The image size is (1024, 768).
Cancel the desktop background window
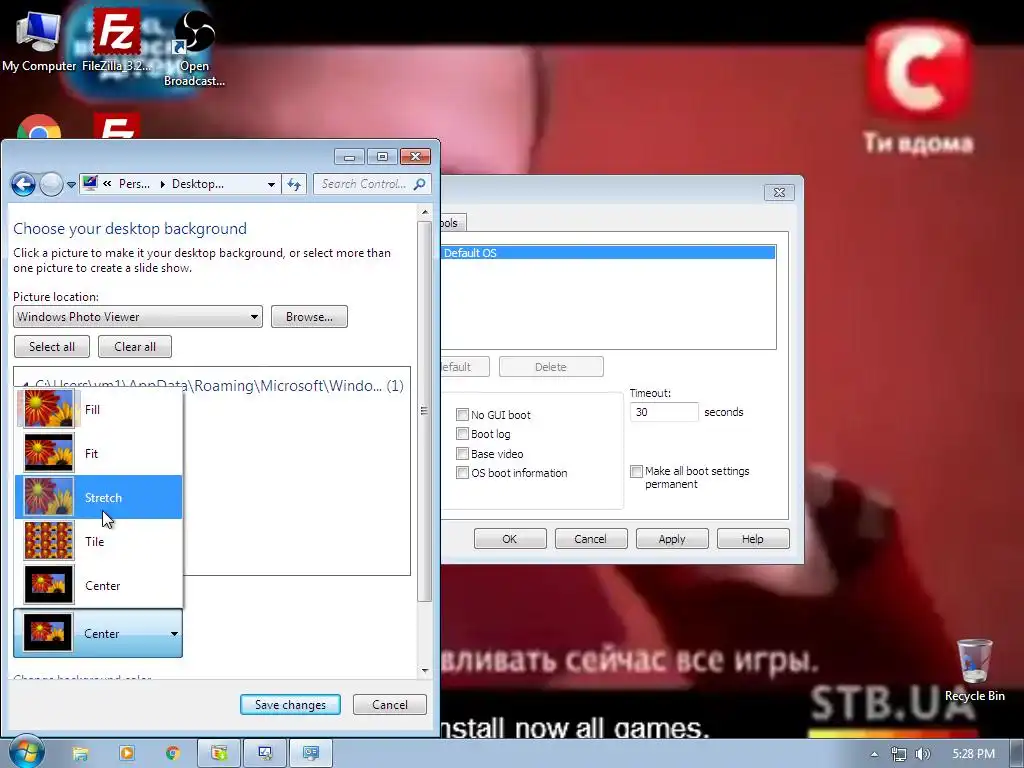pos(390,705)
